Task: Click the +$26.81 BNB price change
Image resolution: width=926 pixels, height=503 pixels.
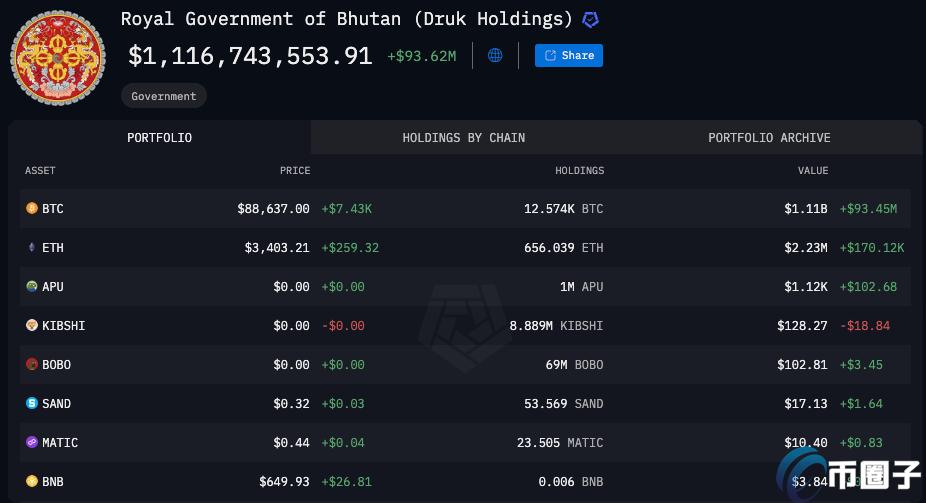Action: pyautogui.click(x=346, y=481)
